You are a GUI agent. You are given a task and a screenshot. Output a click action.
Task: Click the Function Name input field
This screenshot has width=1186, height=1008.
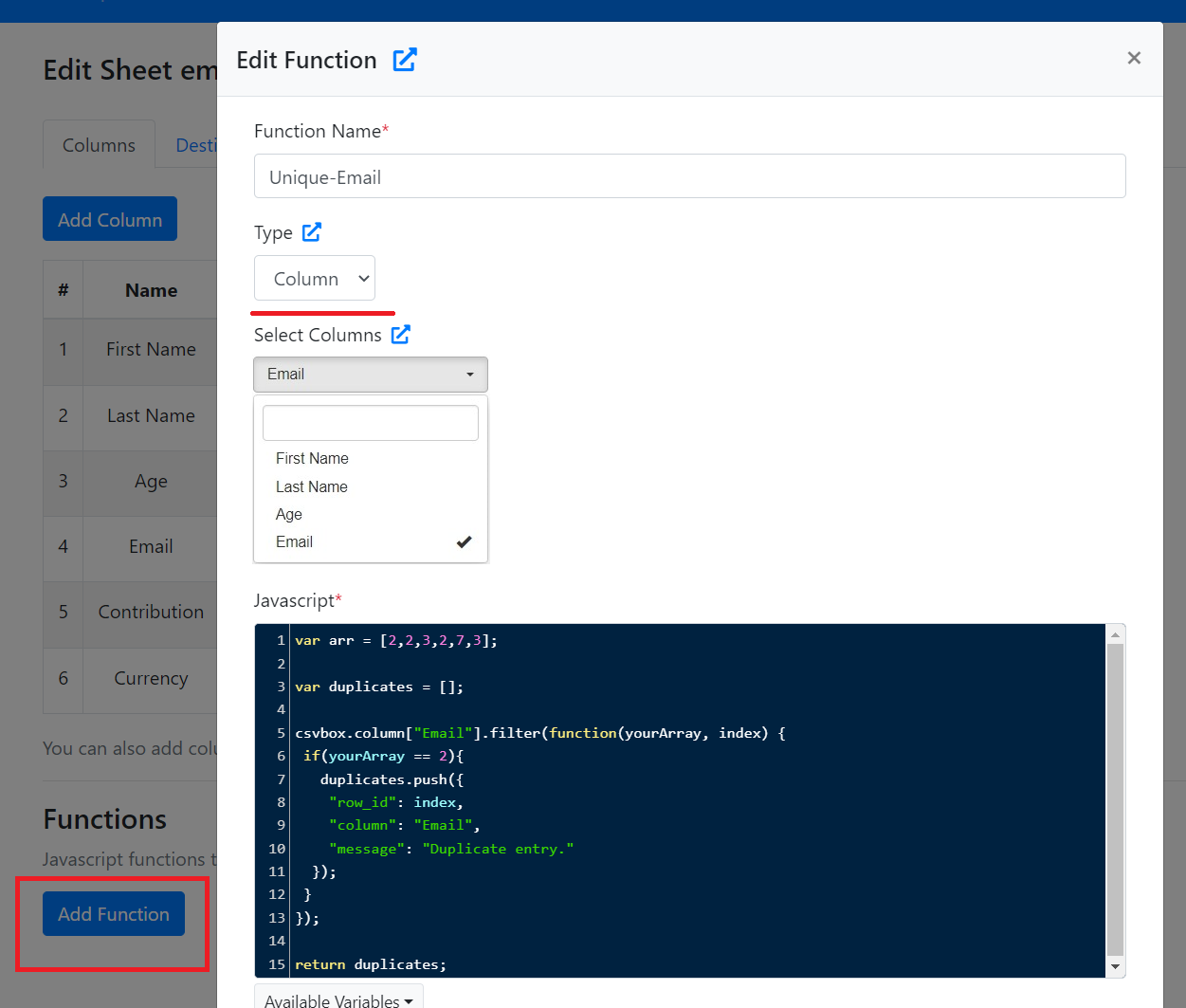tap(689, 176)
